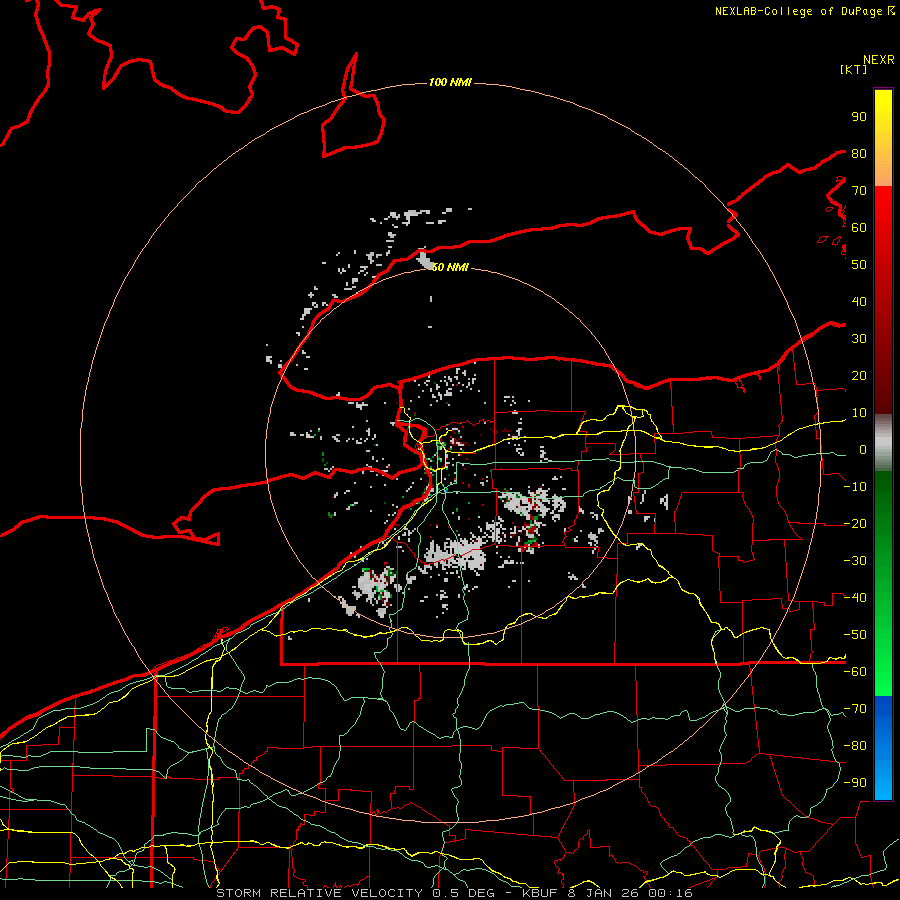This screenshot has height=900, width=900.
Task: Click the -60 value on the velocity scale
Action: [855, 672]
